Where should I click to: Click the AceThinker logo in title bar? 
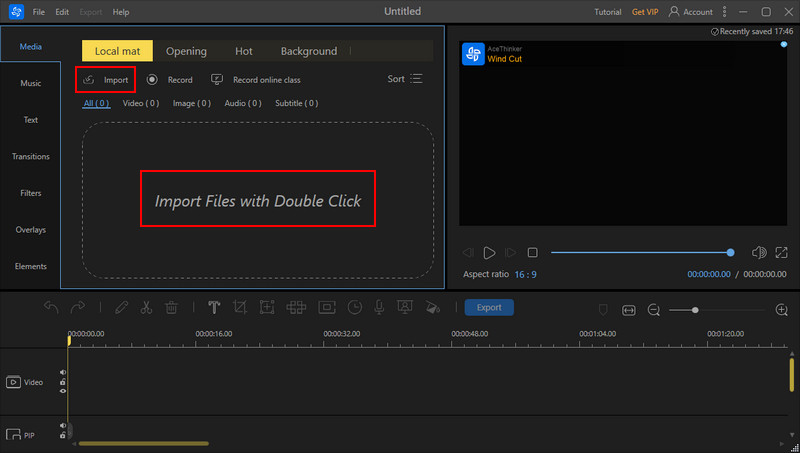[16, 11]
